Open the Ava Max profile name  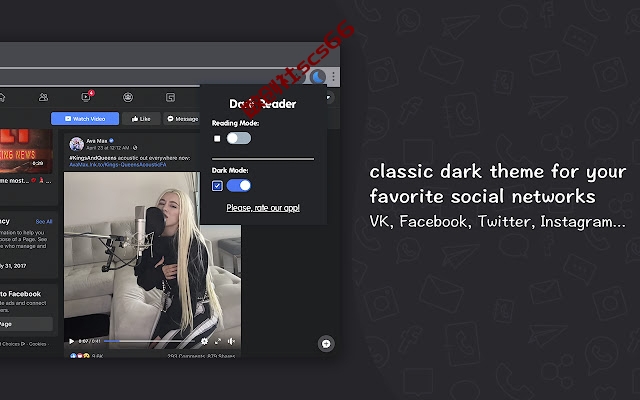(97, 141)
